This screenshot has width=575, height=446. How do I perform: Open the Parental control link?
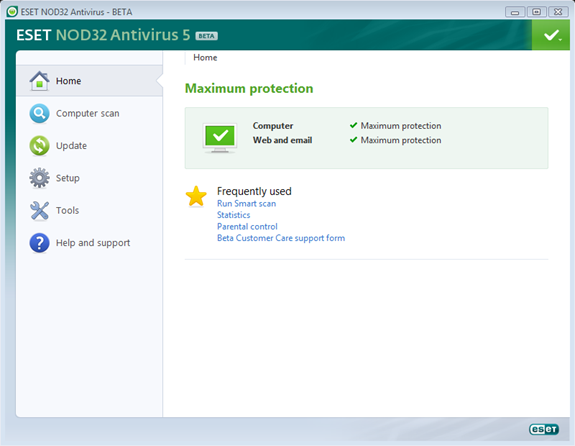[x=247, y=227]
